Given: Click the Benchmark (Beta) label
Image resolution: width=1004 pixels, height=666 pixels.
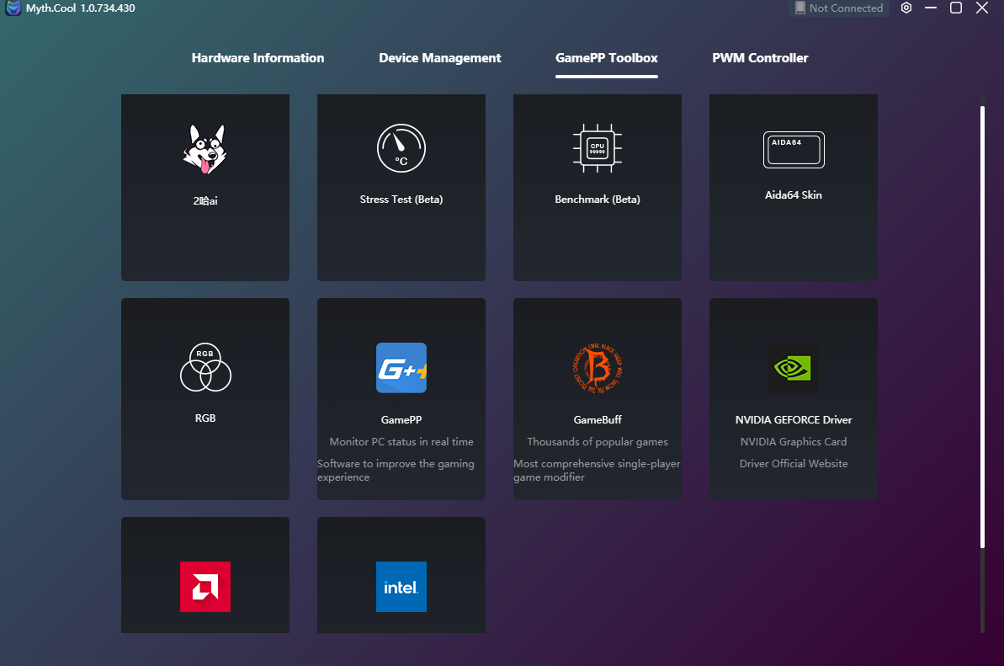Looking at the screenshot, I should (x=597, y=199).
